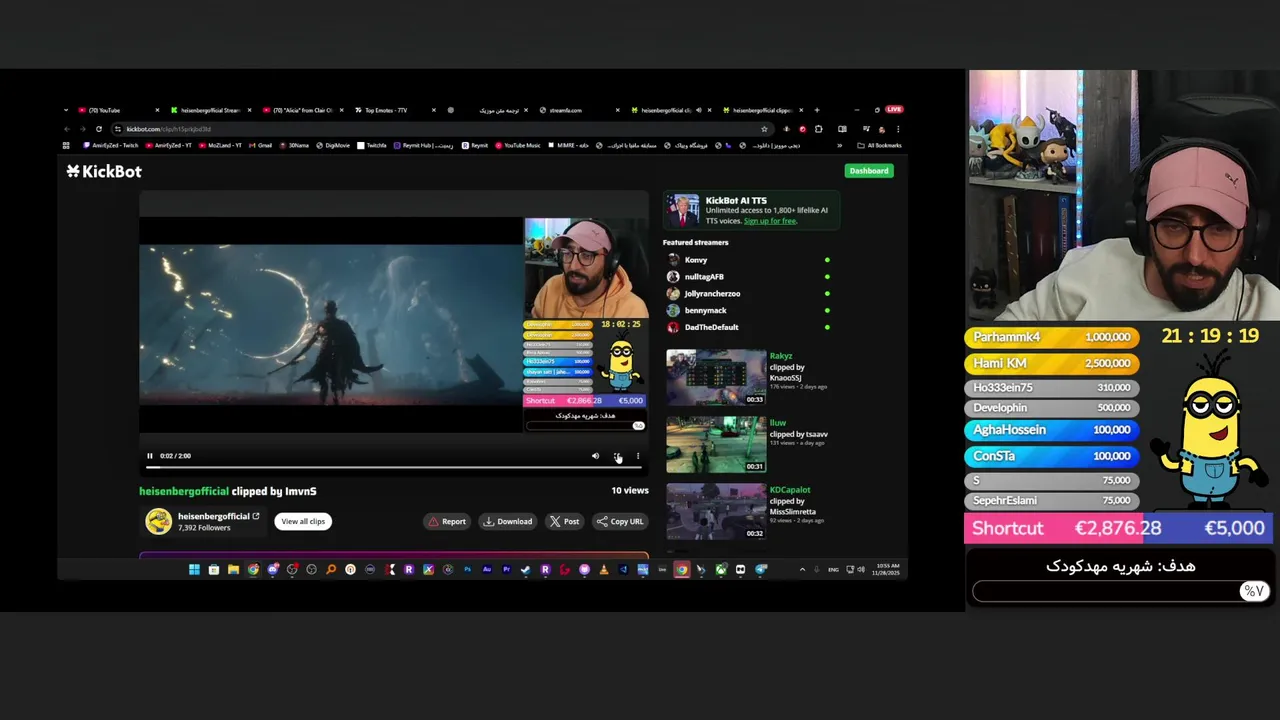Open Microsoft Store from the taskbar
Image resolution: width=1280 pixels, height=720 pixels.
214,570
